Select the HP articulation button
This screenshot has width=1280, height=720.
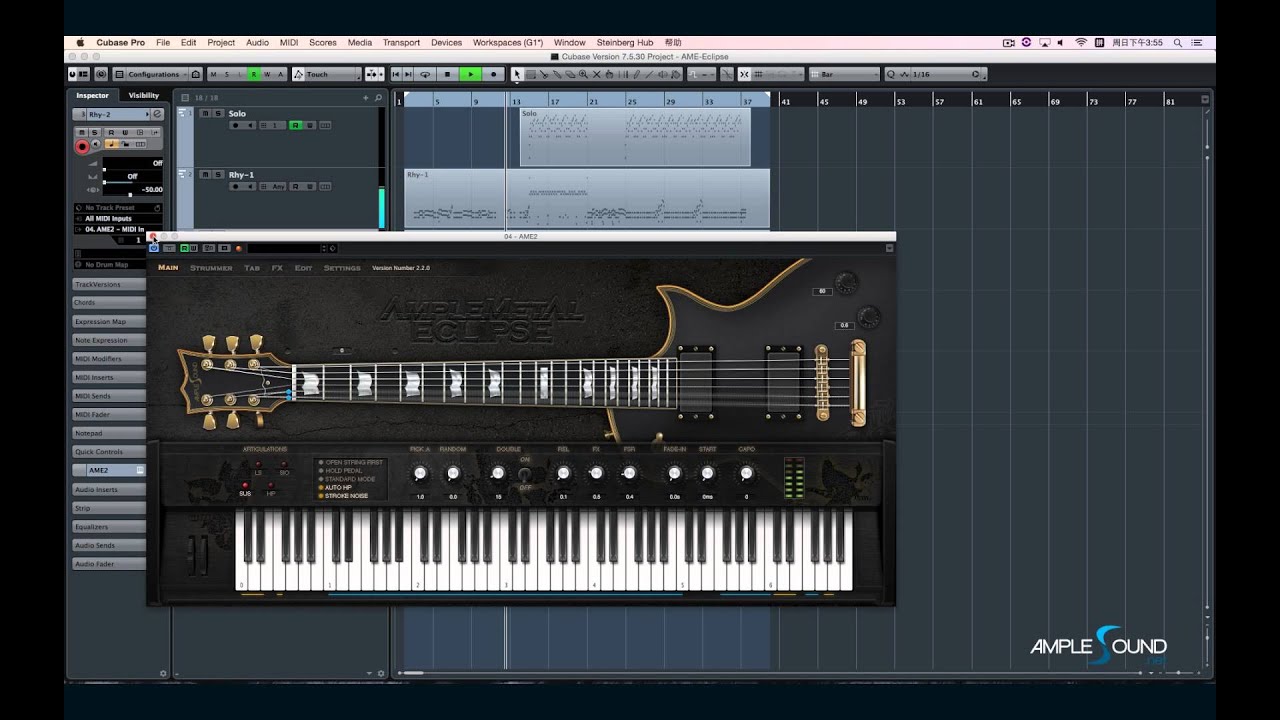271,485
